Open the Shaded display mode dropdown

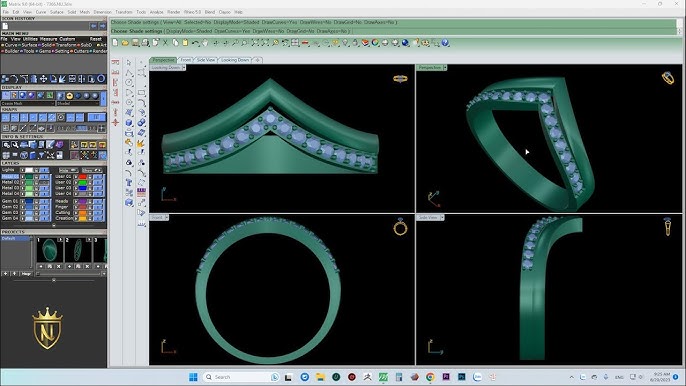[x=78, y=103]
